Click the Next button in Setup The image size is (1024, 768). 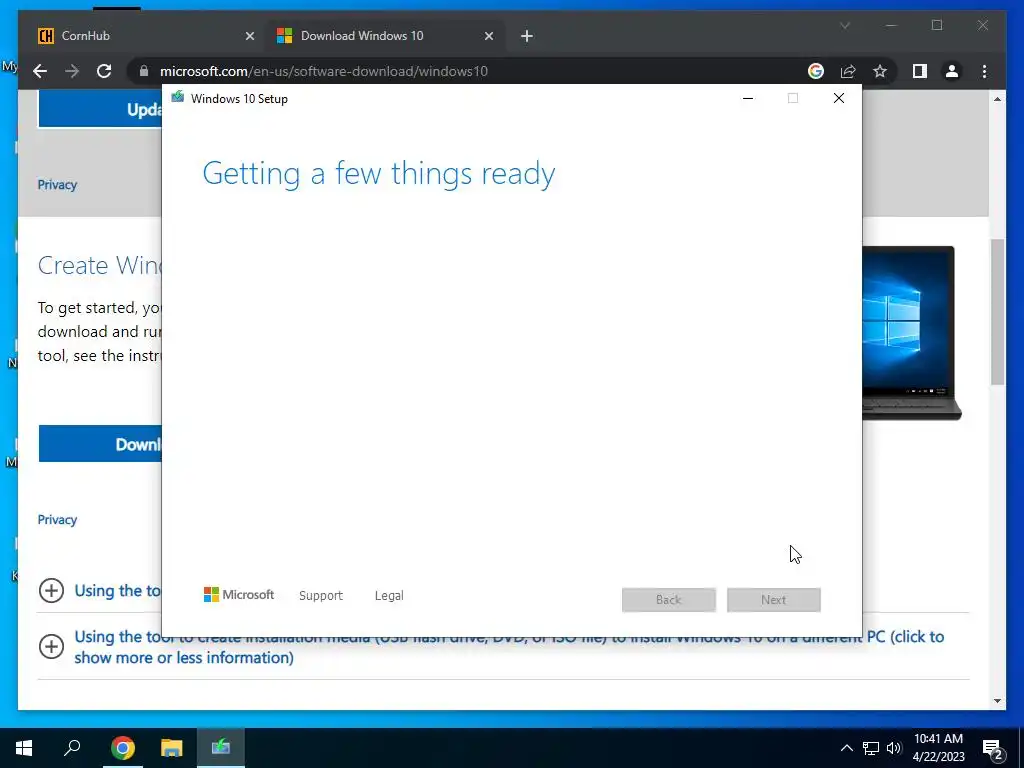tap(774, 600)
